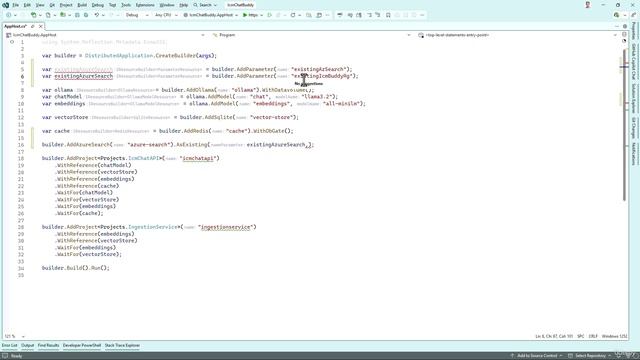Select the AppHost.cs editor tab
Image resolution: width=640 pixels, height=360 pixels.
[16, 26]
